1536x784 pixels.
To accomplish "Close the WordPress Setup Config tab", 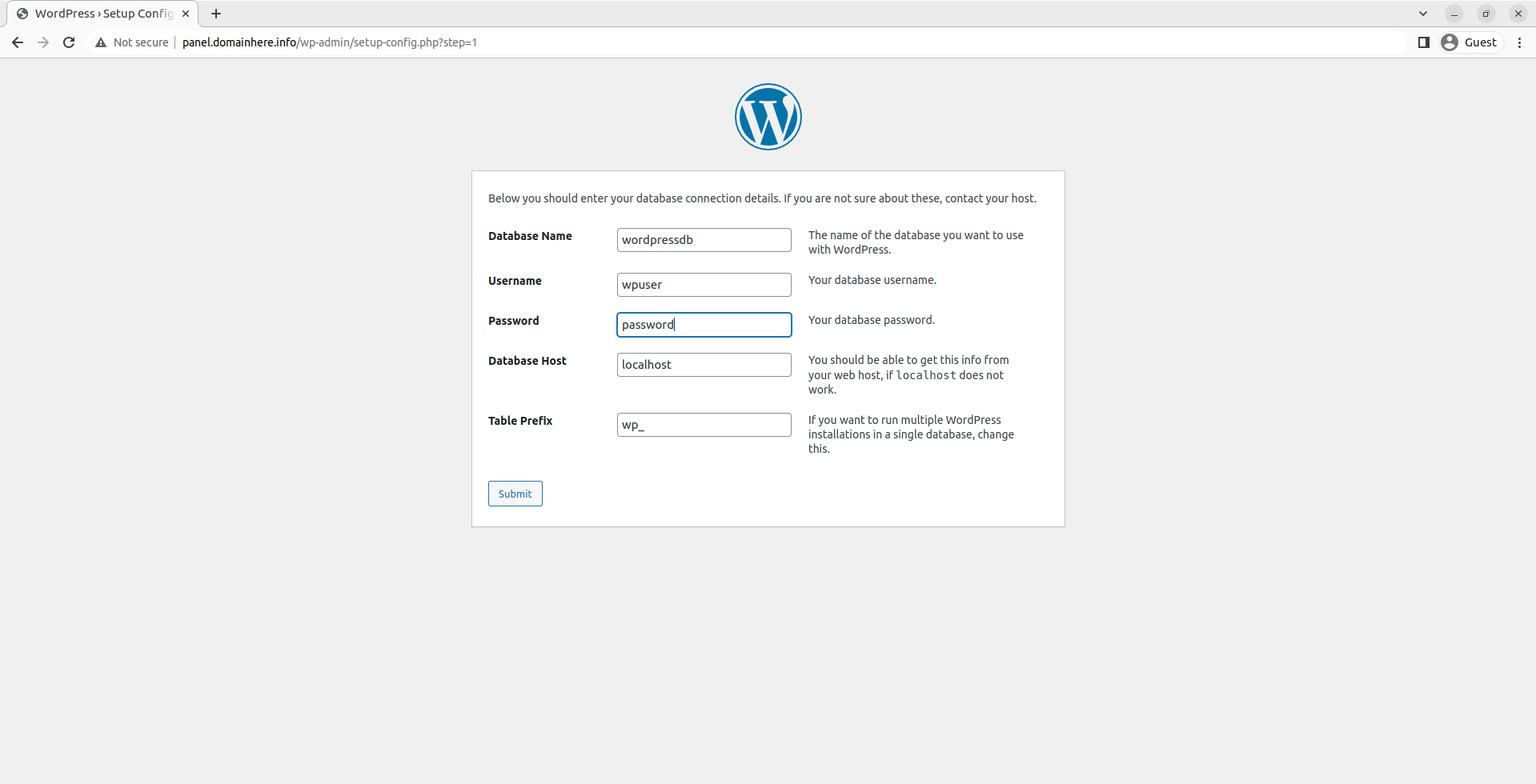I will 186,14.
